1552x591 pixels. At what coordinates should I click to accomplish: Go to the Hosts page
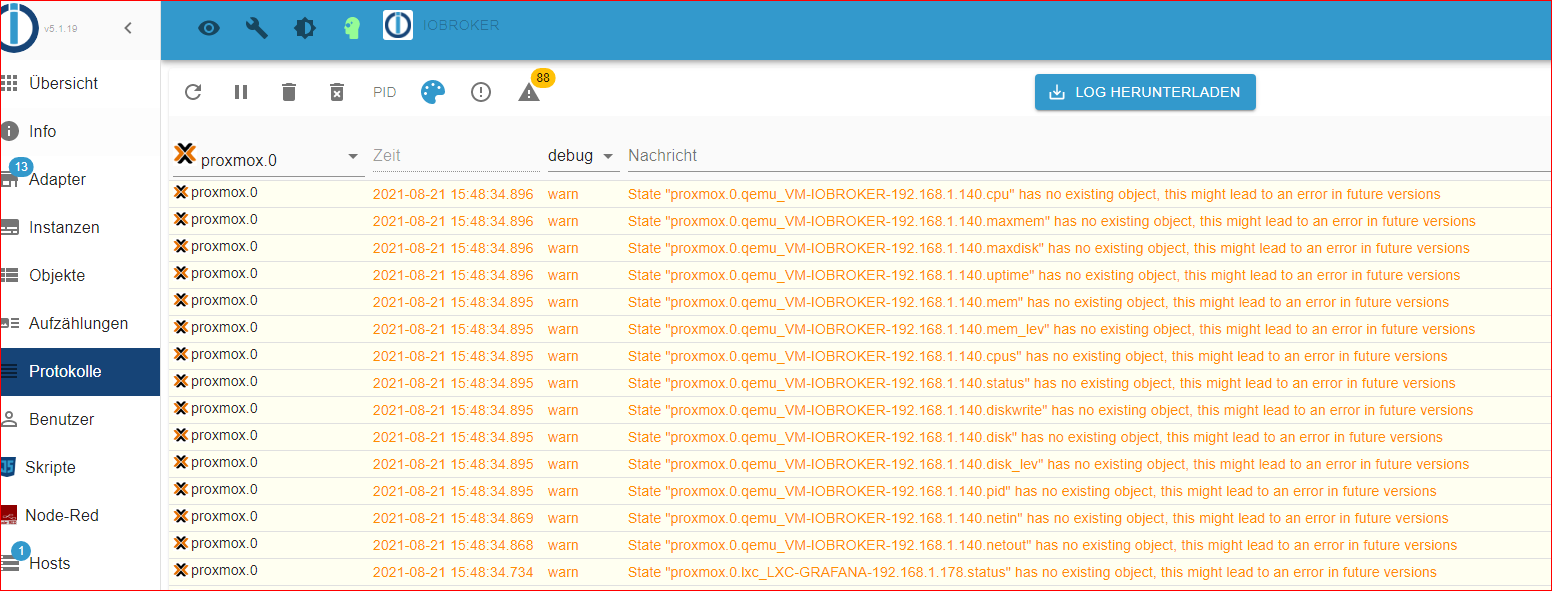80,563
